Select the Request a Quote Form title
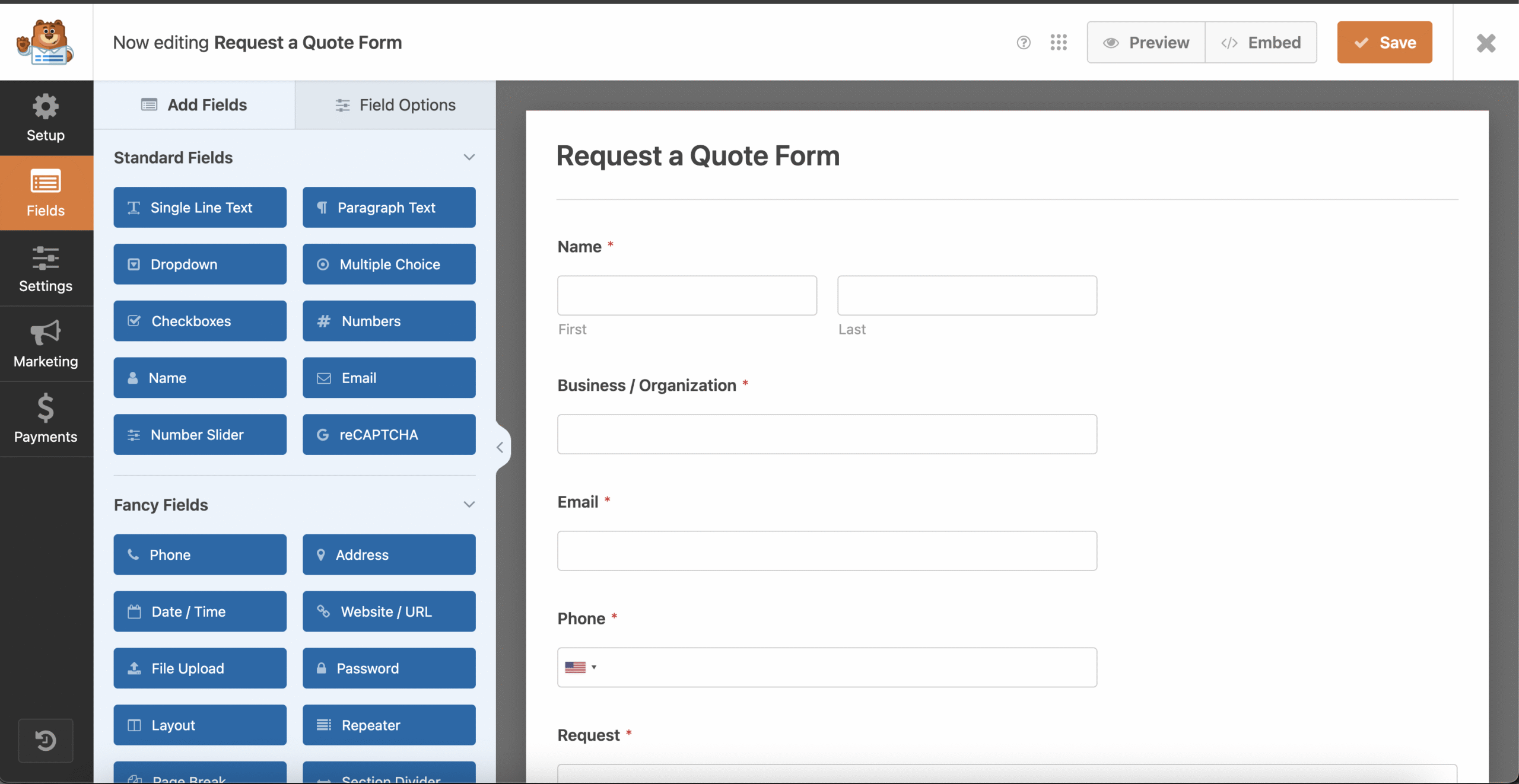The width and height of the screenshot is (1519, 784). (x=698, y=156)
